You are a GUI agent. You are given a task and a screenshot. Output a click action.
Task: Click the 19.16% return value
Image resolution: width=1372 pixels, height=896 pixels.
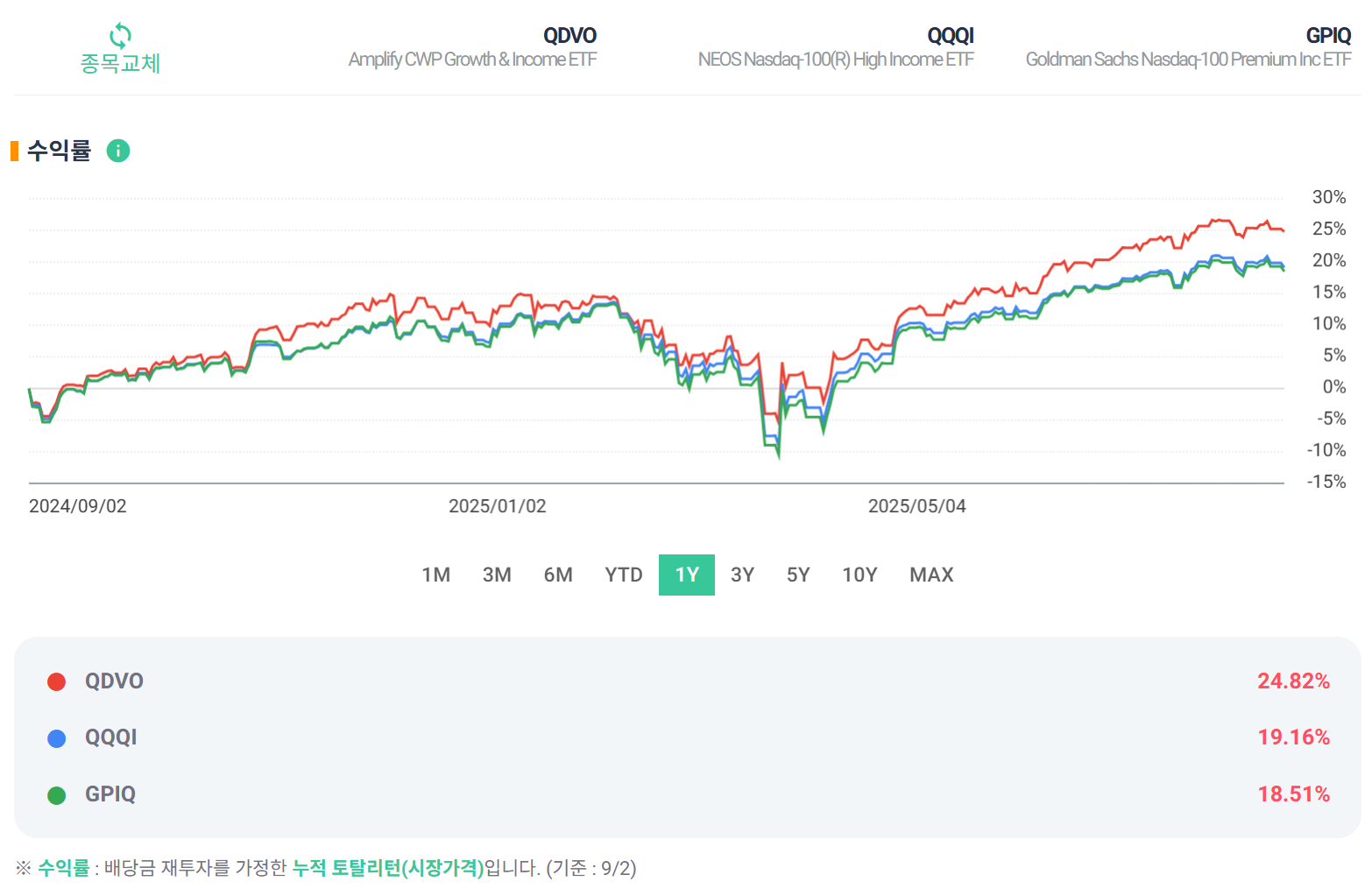[1294, 737]
